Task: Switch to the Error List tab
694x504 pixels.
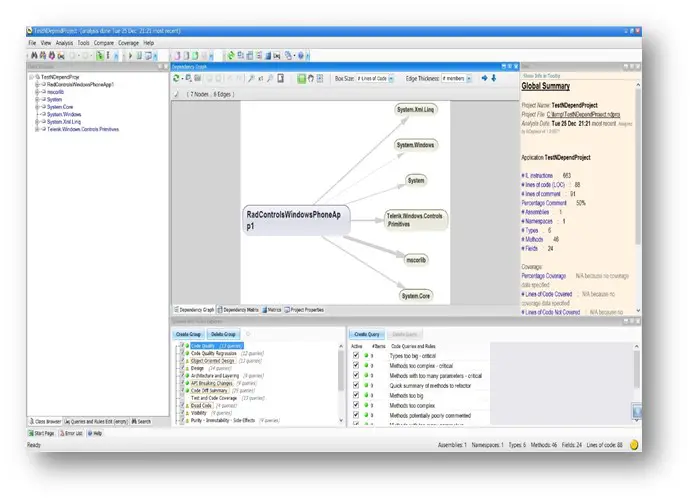Action: [x=71, y=433]
